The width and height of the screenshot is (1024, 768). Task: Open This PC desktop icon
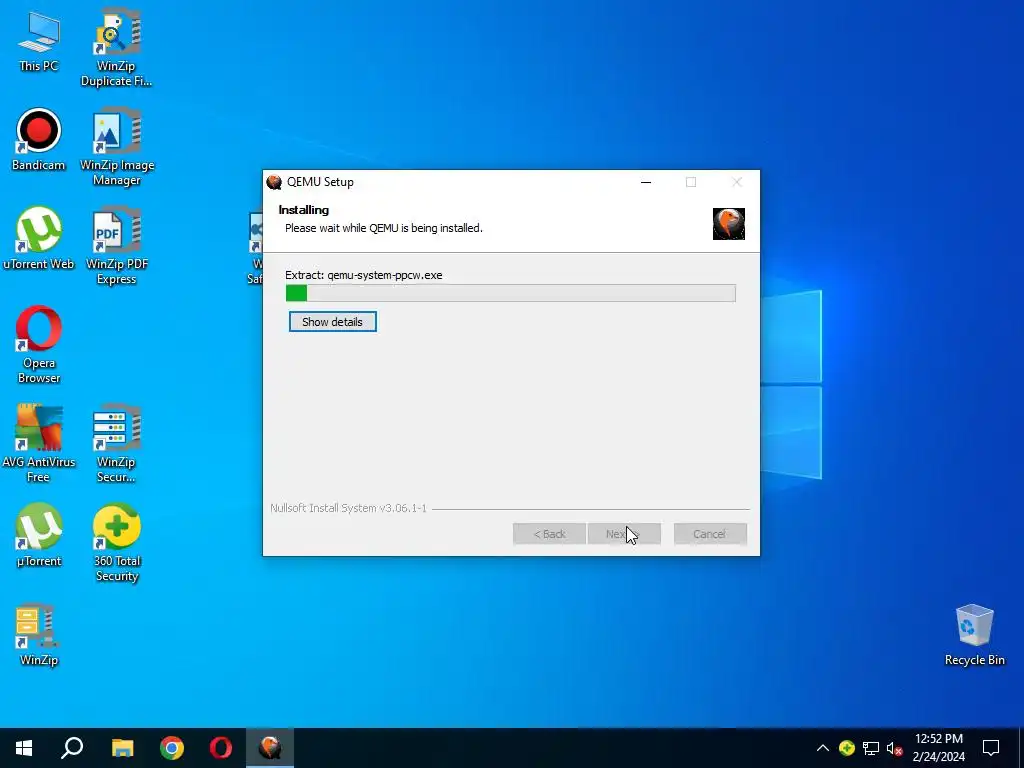(x=39, y=40)
